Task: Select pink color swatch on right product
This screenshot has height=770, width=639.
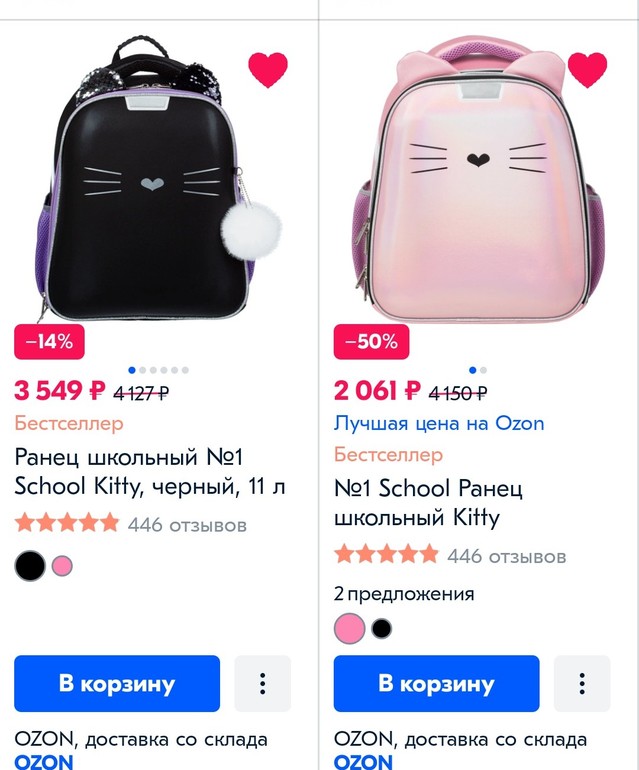Action: pyautogui.click(x=349, y=629)
